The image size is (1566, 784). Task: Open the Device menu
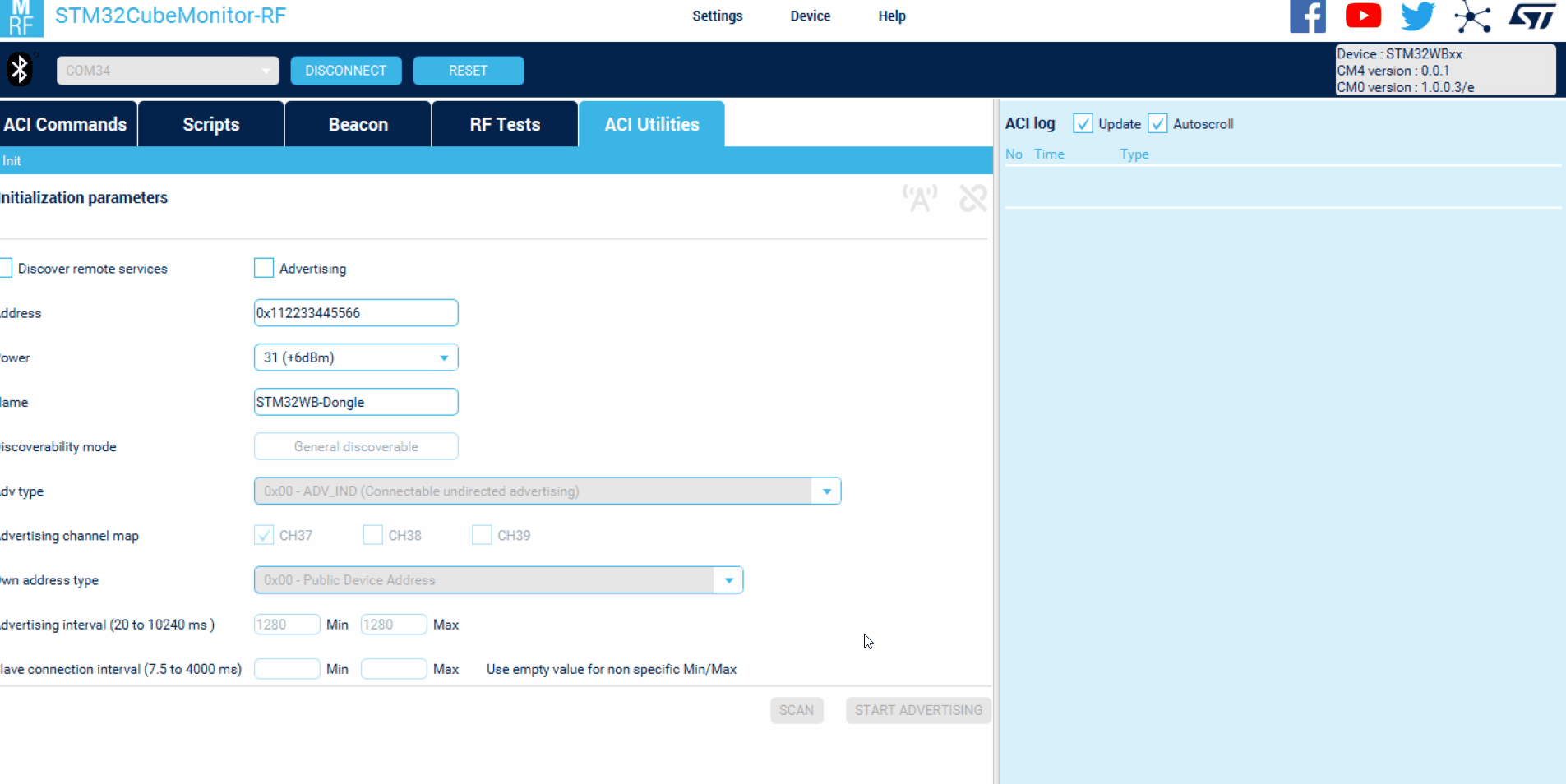[x=810, y=16]
